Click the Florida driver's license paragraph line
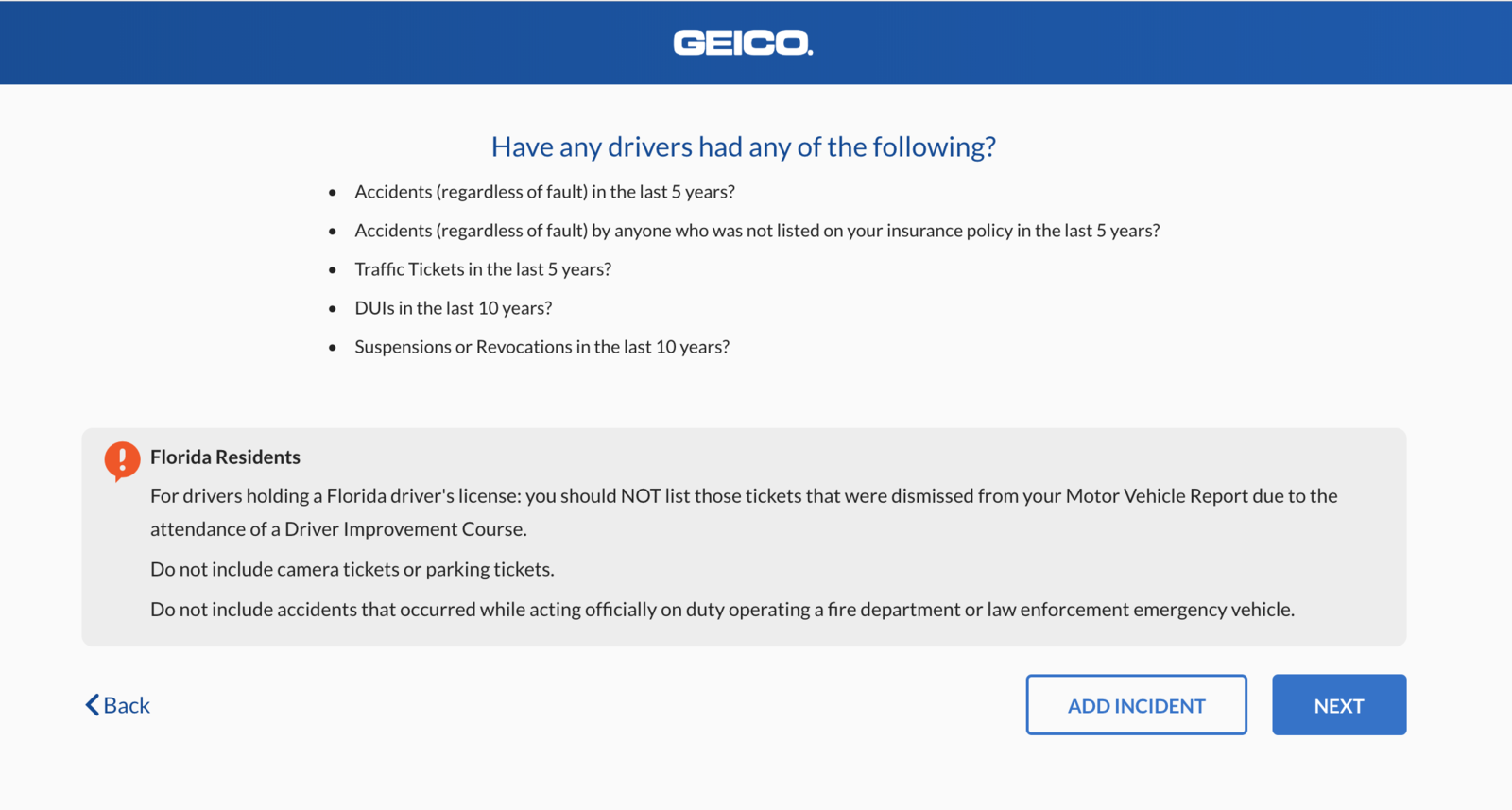 click(743, 496)
